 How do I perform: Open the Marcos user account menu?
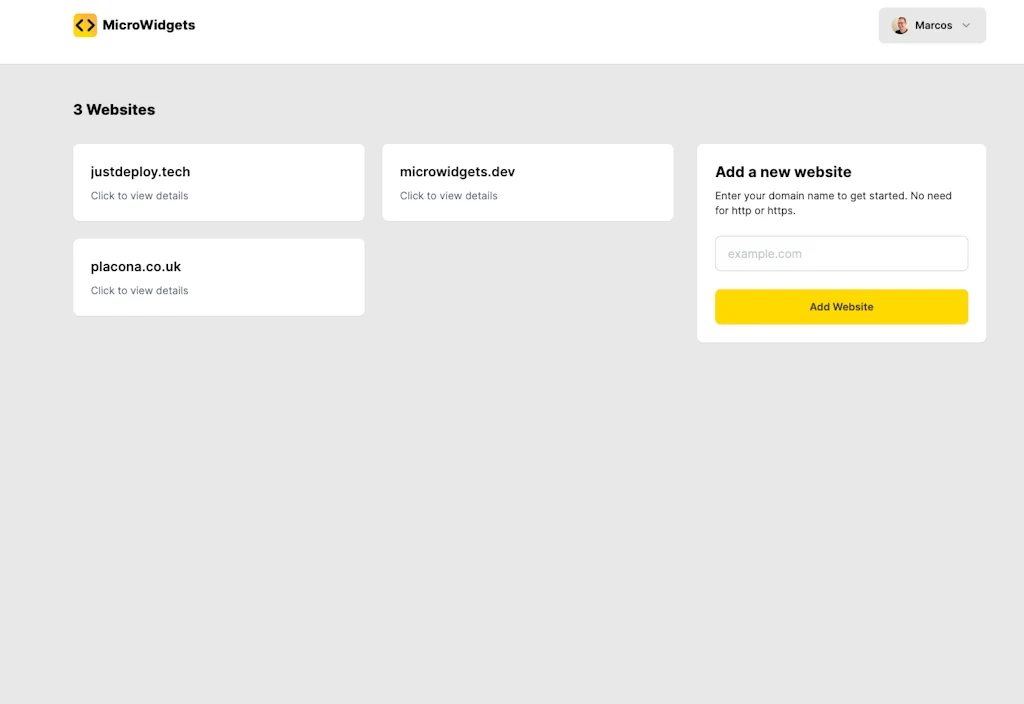click(x=932, y=26)
